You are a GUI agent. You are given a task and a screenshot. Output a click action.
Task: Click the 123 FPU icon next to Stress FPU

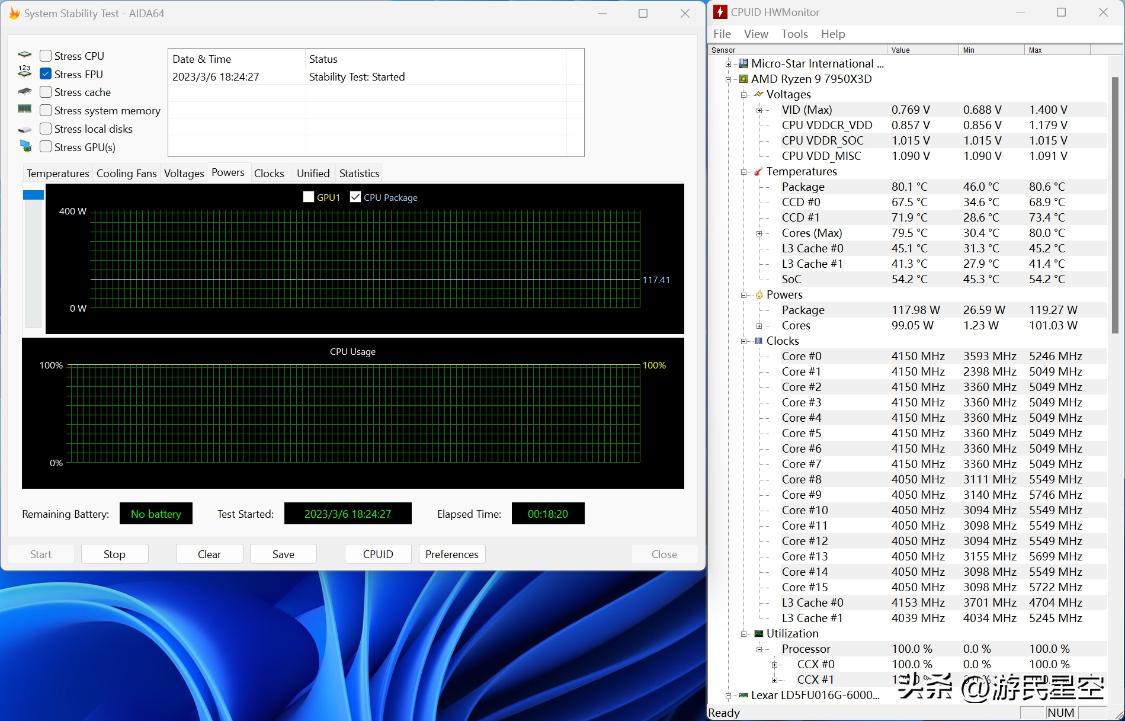(24, 73)
